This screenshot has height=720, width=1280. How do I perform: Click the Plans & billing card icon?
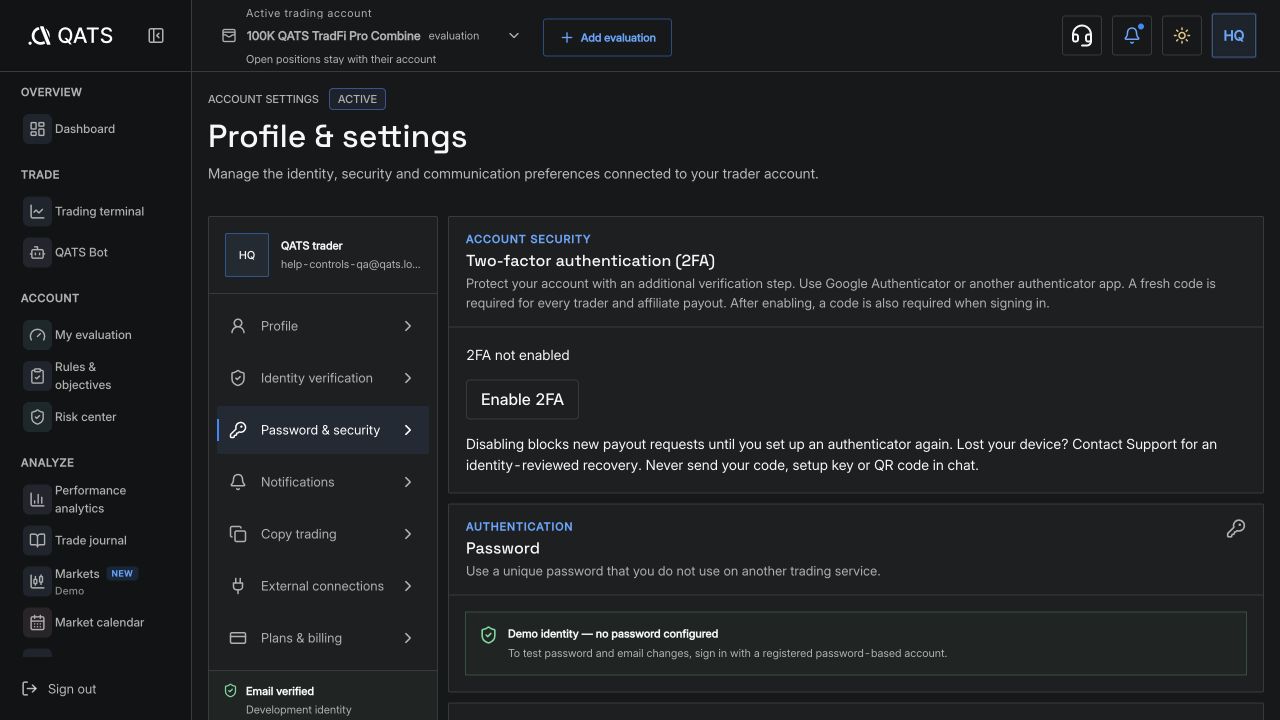point(238,638)
